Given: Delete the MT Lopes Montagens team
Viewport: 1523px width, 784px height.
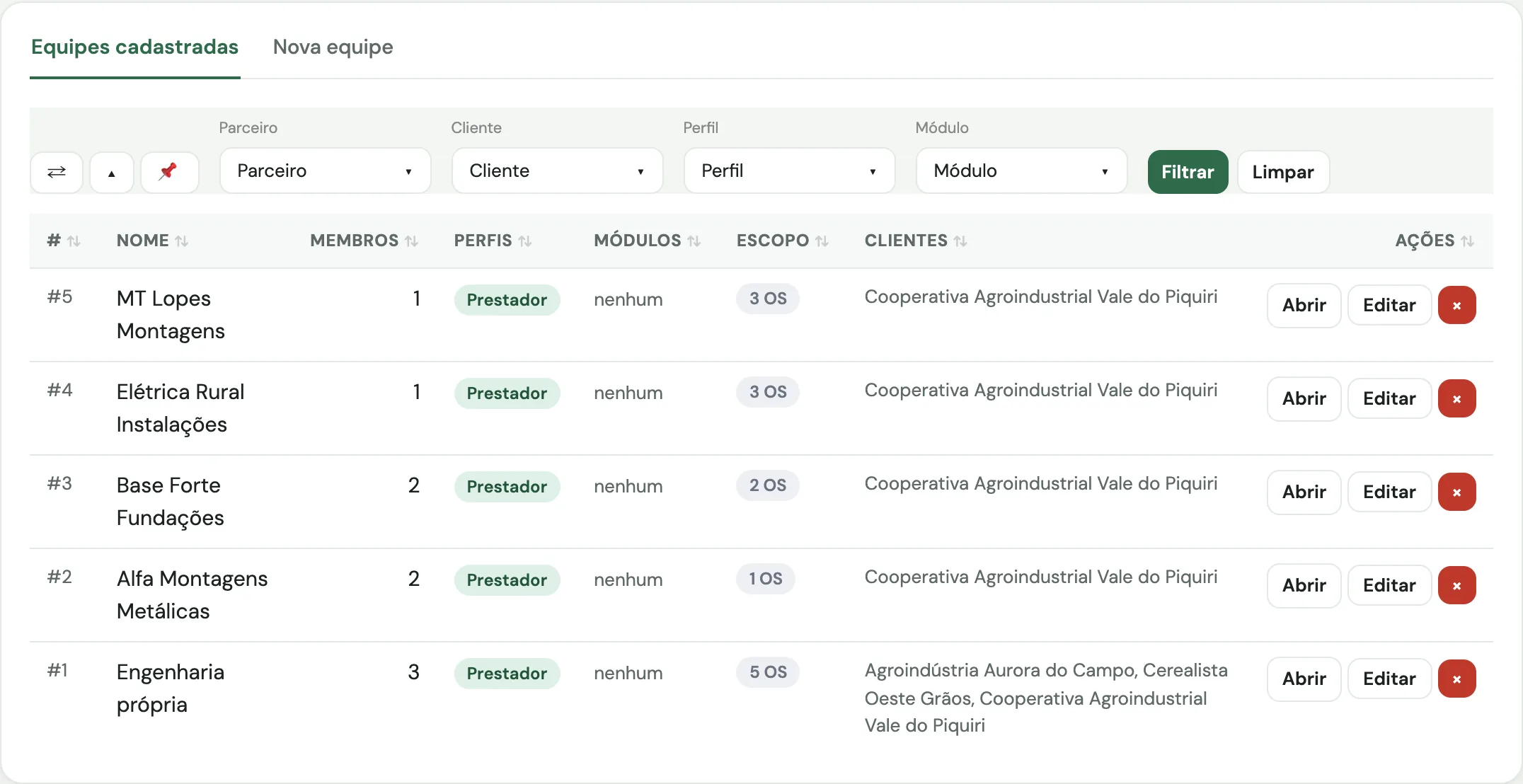Looking at the screenshot, I should click(1456, 305).
